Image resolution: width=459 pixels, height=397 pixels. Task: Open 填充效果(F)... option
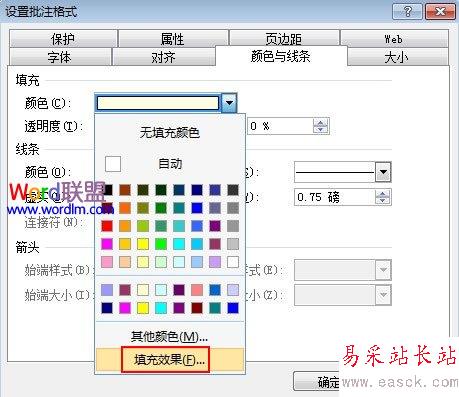(170, 360)
